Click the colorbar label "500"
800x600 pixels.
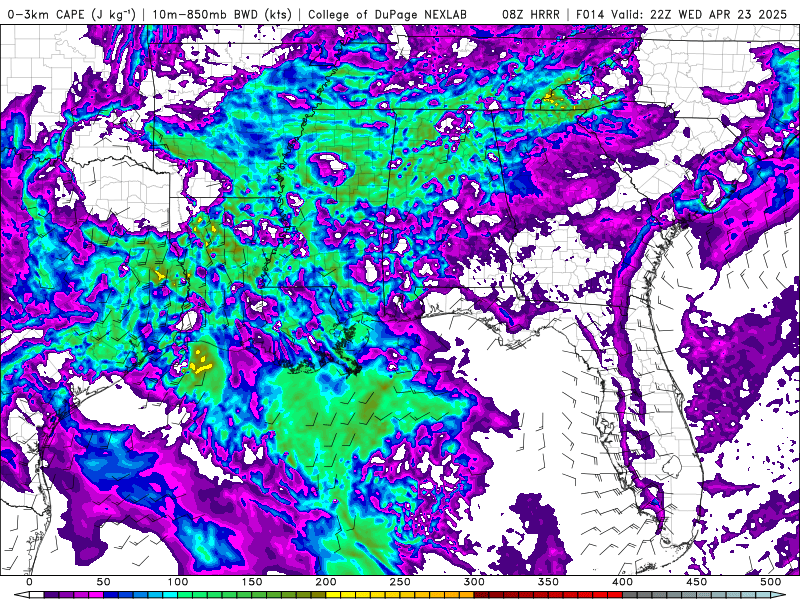[x=770, y=582]
